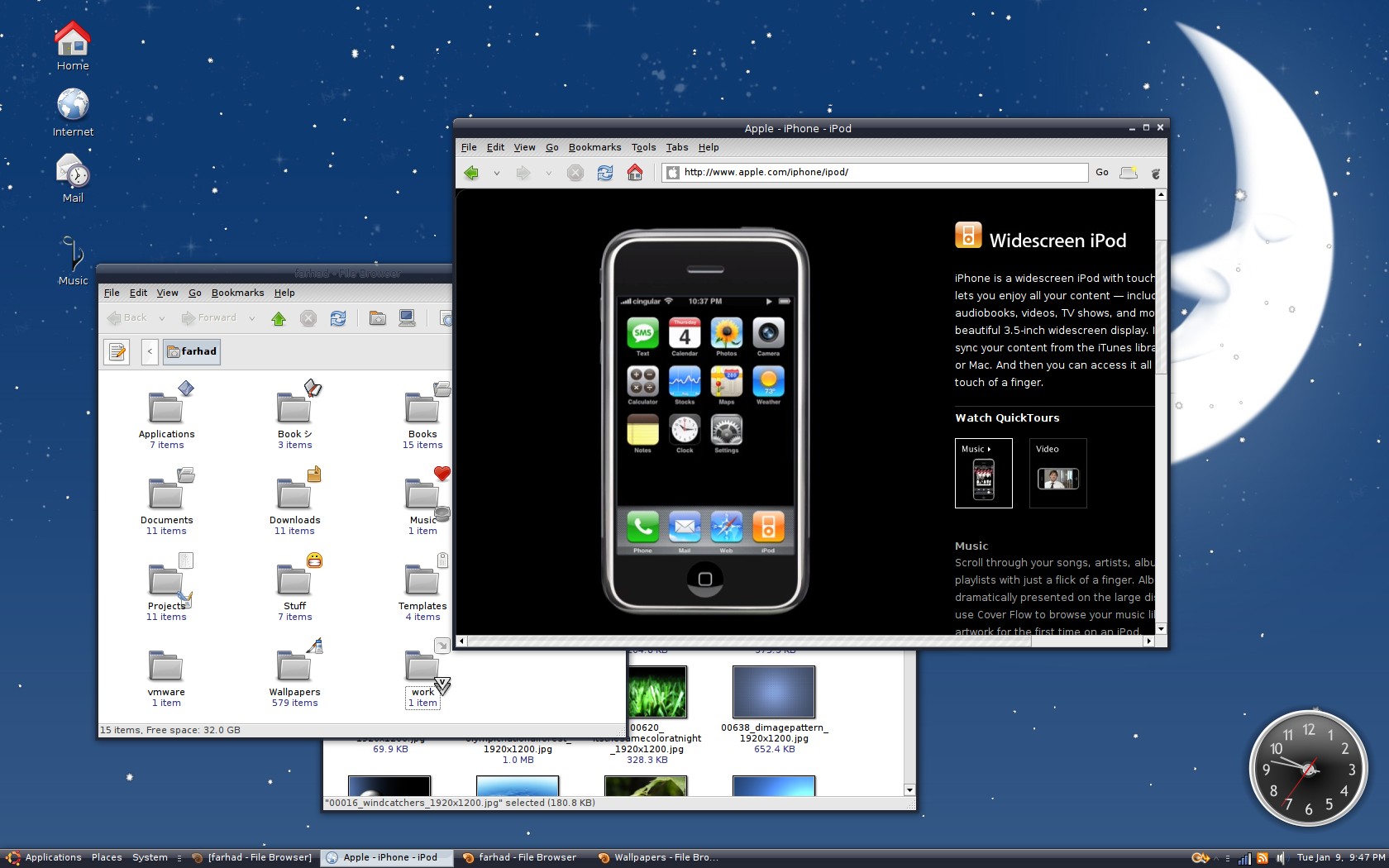
Task: Click the Video QuickTour link
Action: click(1057, 473)
